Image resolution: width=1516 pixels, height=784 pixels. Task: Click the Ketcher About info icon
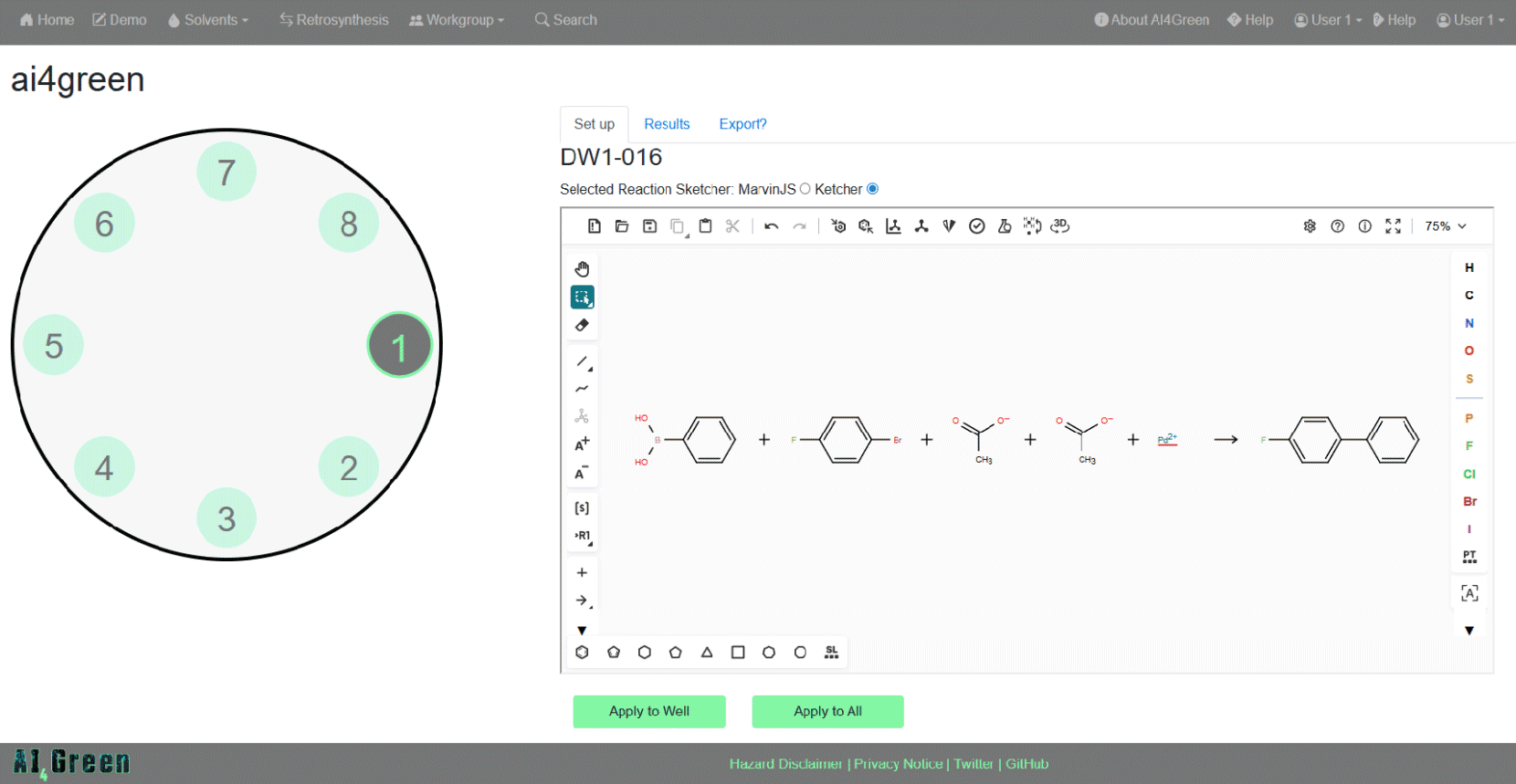tap(1364, 226)
